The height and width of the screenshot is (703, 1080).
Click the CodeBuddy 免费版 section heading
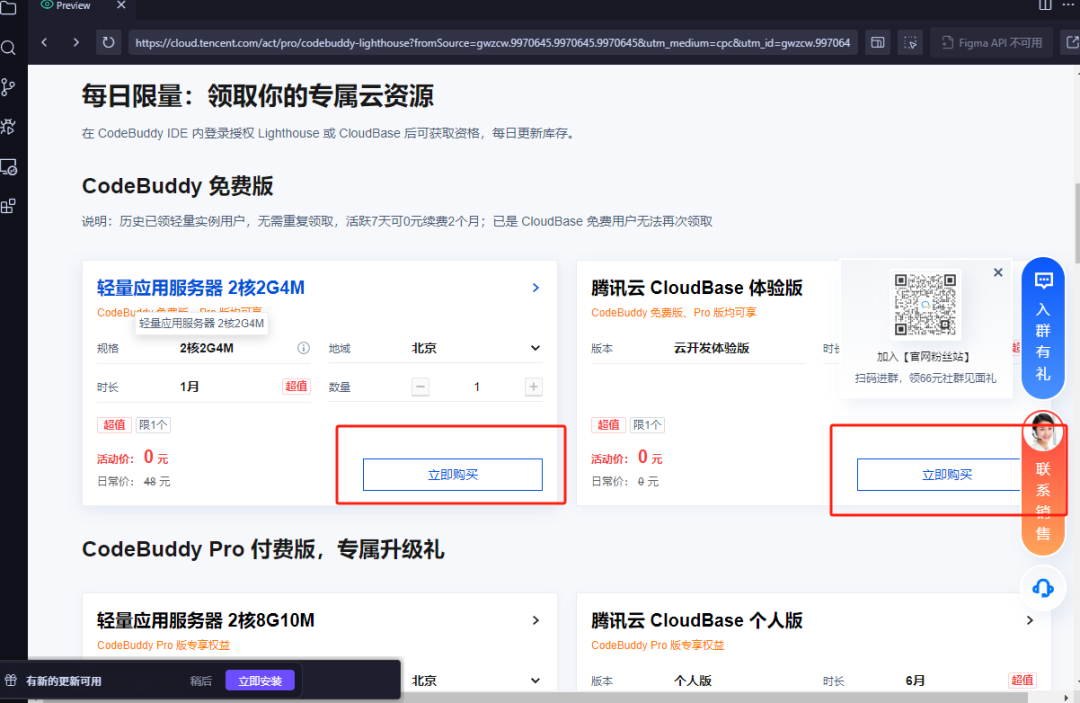click(x=178, y=186)
